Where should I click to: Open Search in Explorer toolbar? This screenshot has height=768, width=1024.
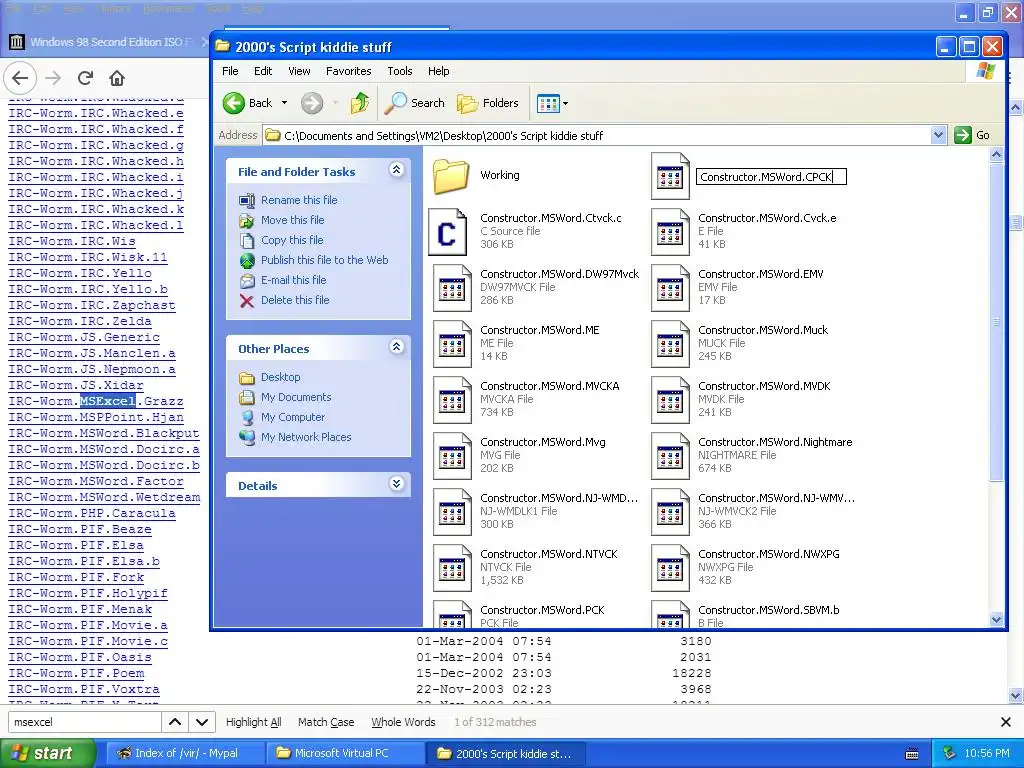click(415, 103)
